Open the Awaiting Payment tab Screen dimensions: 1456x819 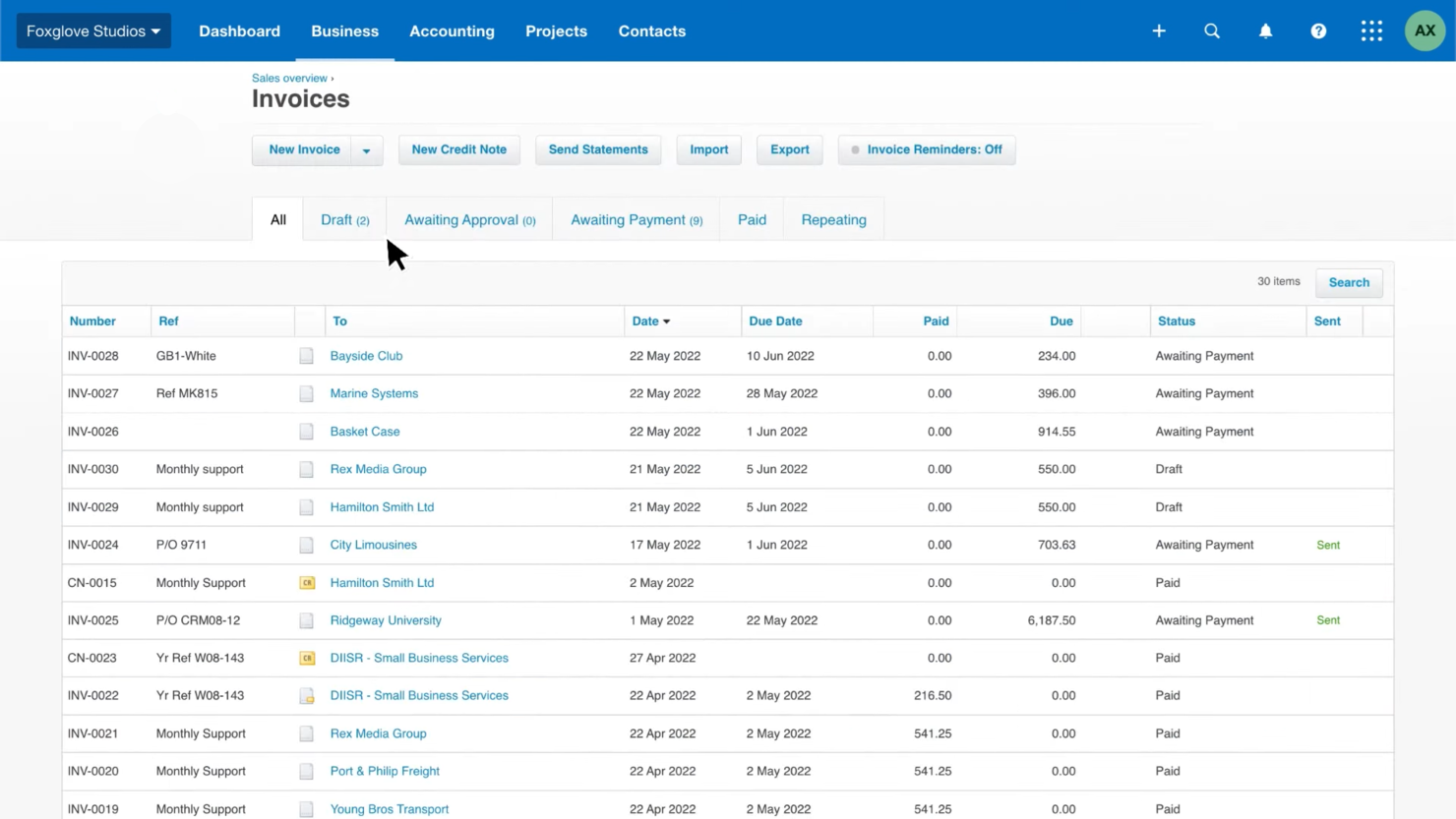click(636, 219)
